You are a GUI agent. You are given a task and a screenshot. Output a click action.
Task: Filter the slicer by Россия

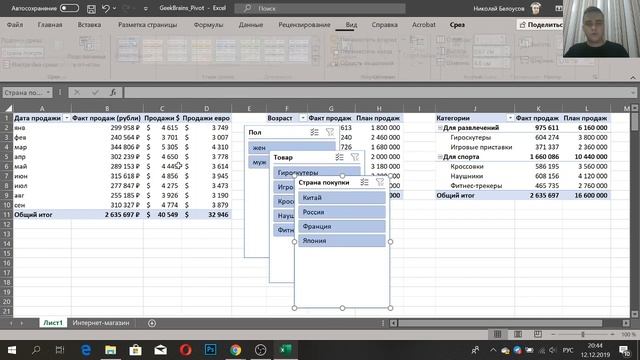342,212
